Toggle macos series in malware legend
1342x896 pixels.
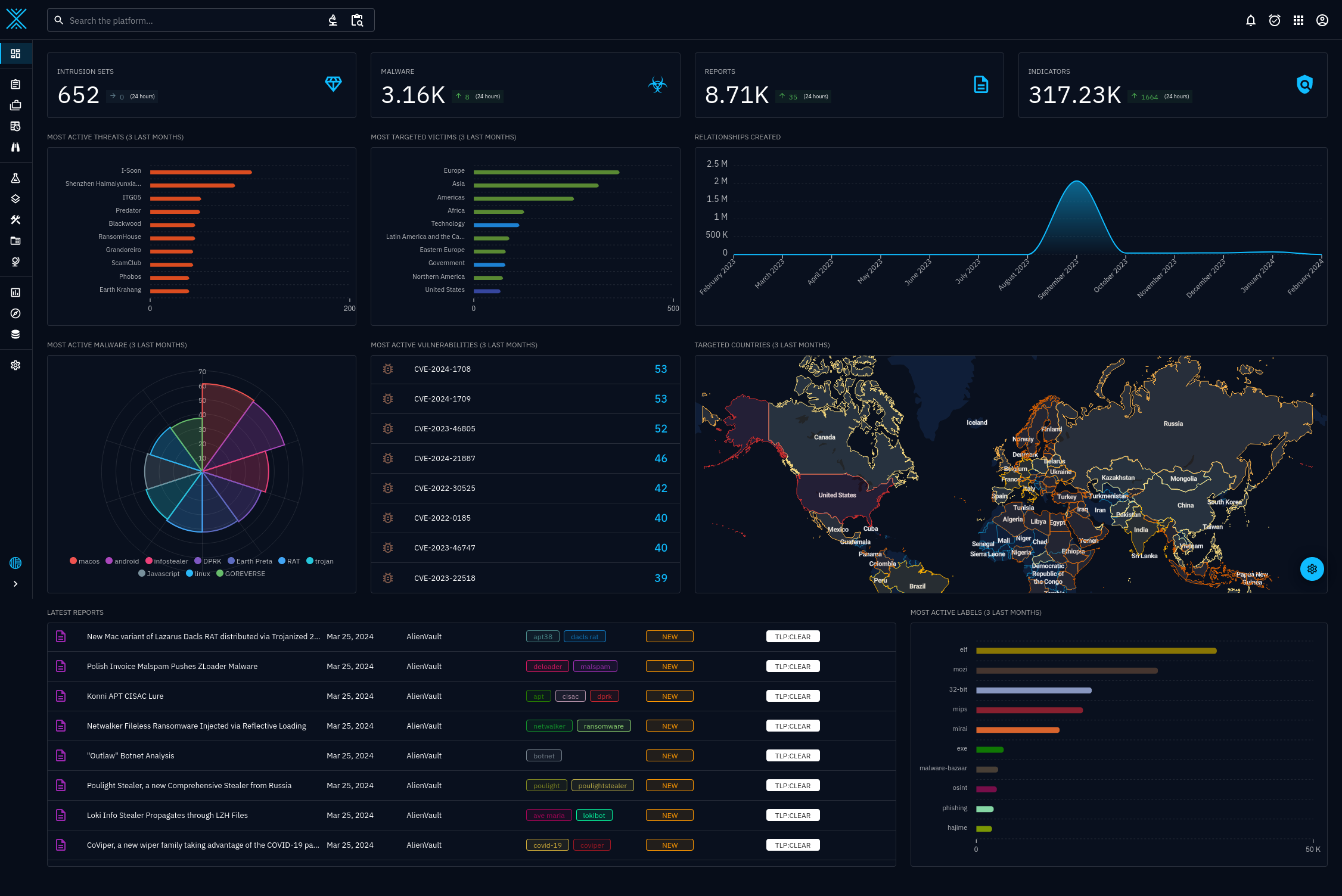pyautogui.click(x=85, y=561)
